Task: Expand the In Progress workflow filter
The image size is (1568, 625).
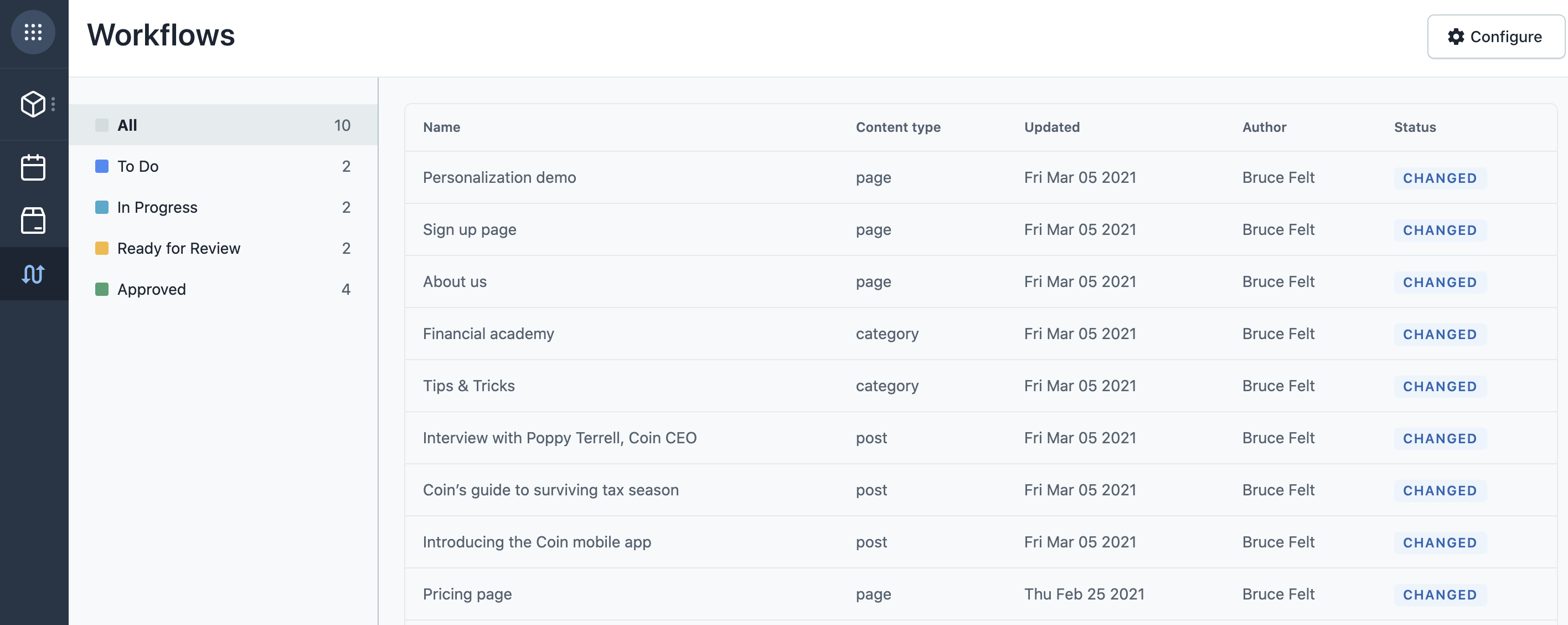Action: 156,206
